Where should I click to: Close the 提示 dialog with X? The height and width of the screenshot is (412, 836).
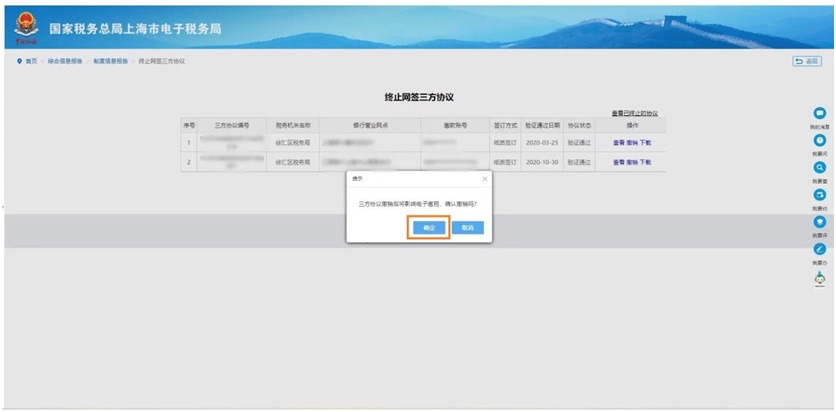pyautogui.click(x=485, y=179)
